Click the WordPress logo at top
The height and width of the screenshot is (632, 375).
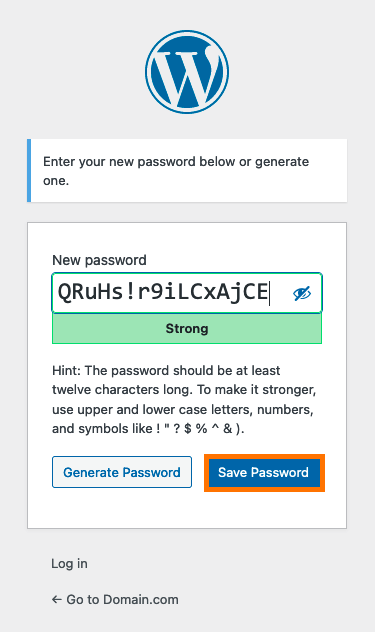[187, 72]
